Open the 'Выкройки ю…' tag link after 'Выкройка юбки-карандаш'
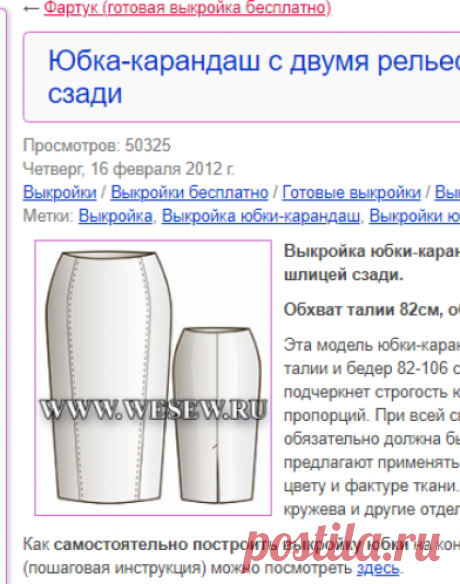The image size is (460, 584). coord(415,216)
